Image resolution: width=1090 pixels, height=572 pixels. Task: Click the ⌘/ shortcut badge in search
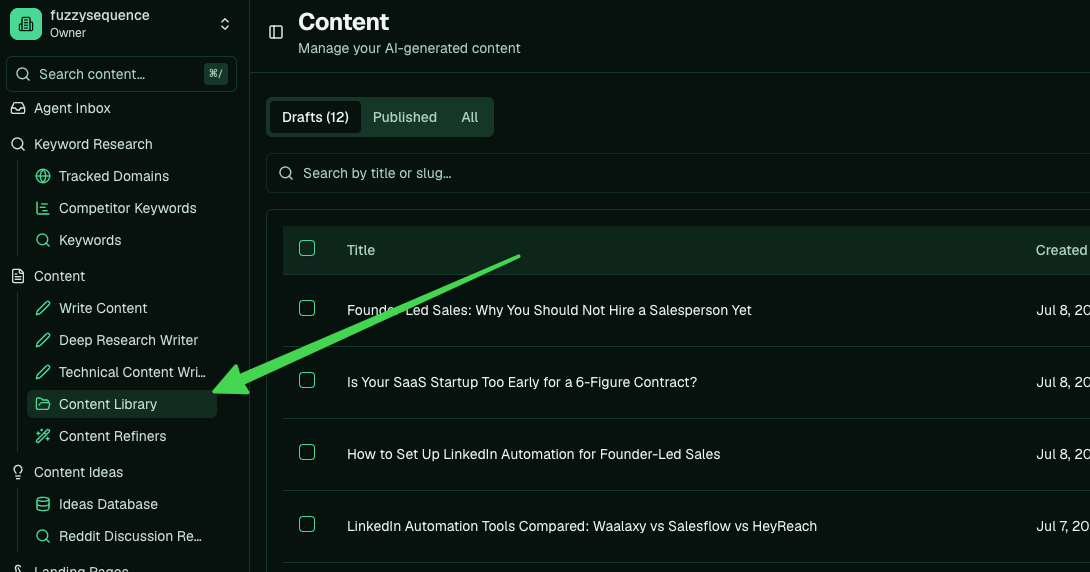pyautogui.click(x=215, y=74)
